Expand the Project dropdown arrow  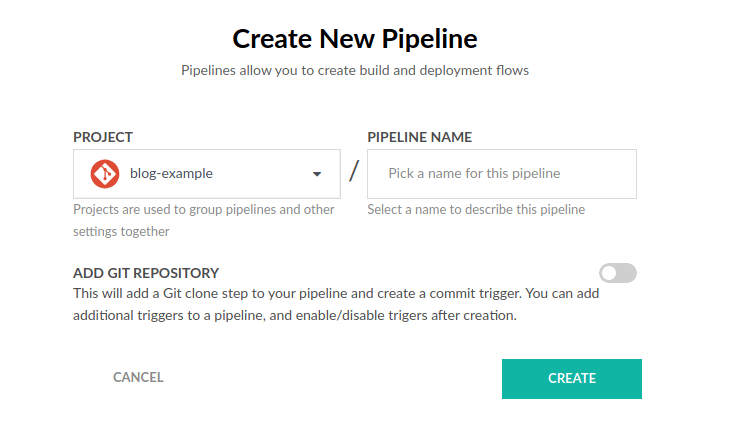[317, 174]
